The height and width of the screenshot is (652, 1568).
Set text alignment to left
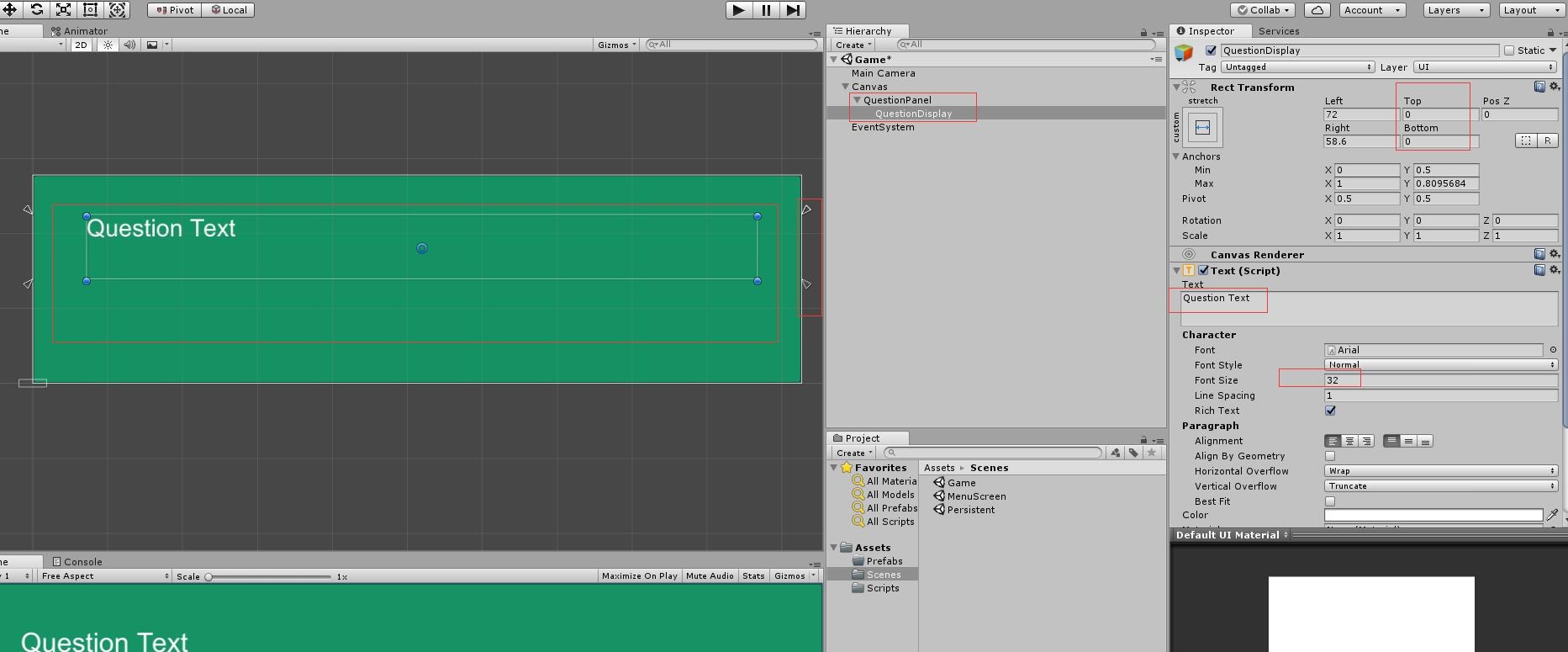pos(1333,441)
